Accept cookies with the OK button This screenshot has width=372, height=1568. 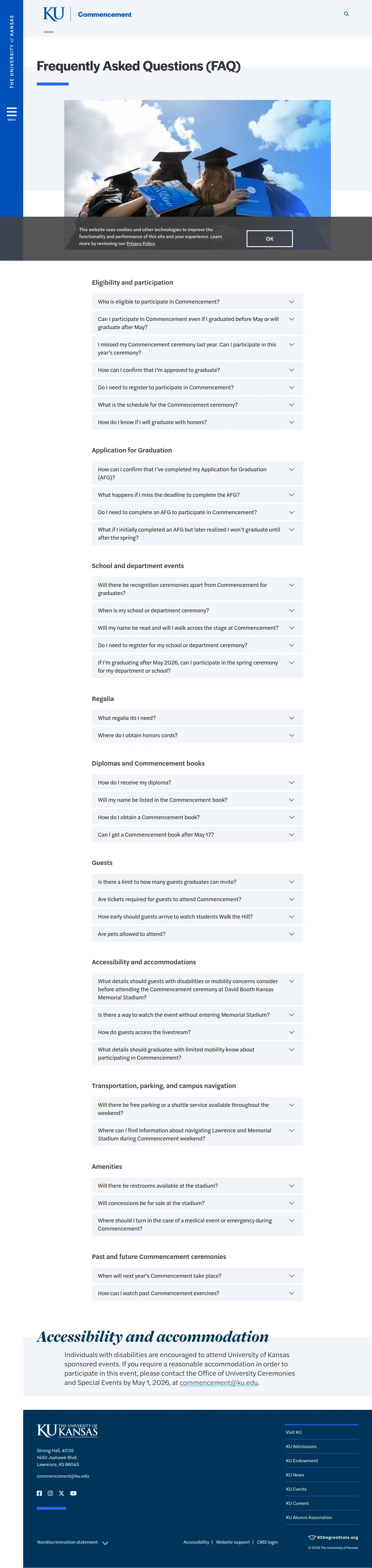270,239
